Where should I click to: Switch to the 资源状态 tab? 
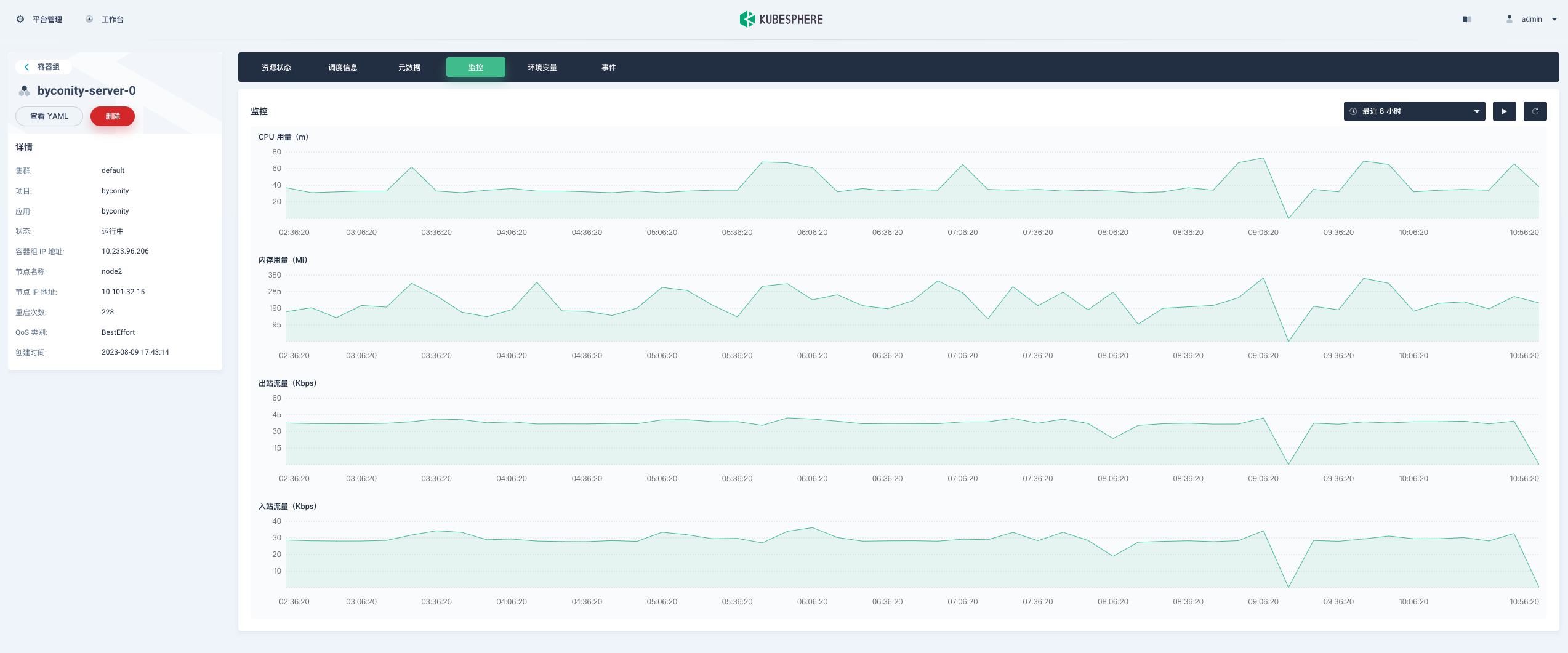[276, 68]
